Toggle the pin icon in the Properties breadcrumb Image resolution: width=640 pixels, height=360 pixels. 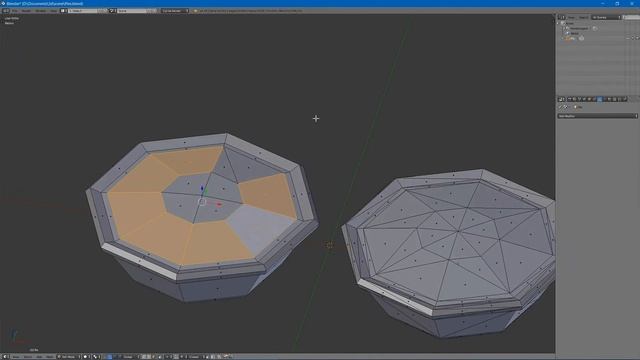(560, 107)
